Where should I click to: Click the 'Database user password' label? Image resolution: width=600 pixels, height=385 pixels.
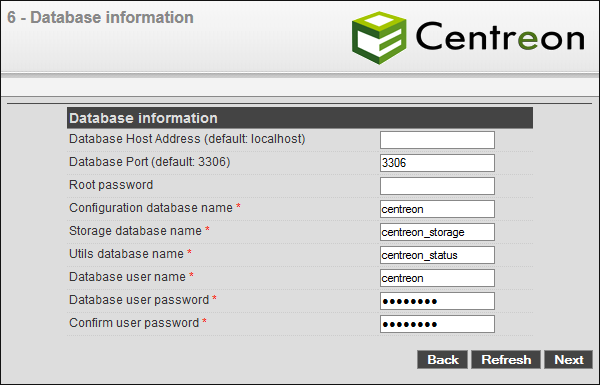(139, 300)
